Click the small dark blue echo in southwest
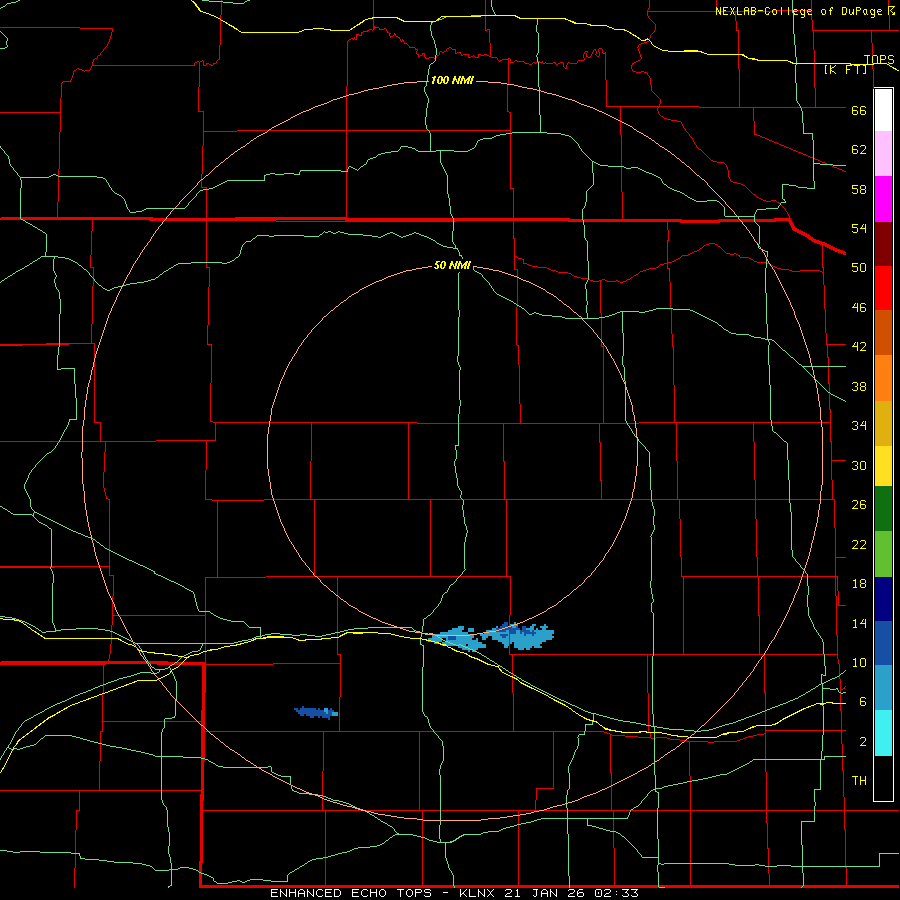Screen dimensions: 900x900 tap(316, 712)
